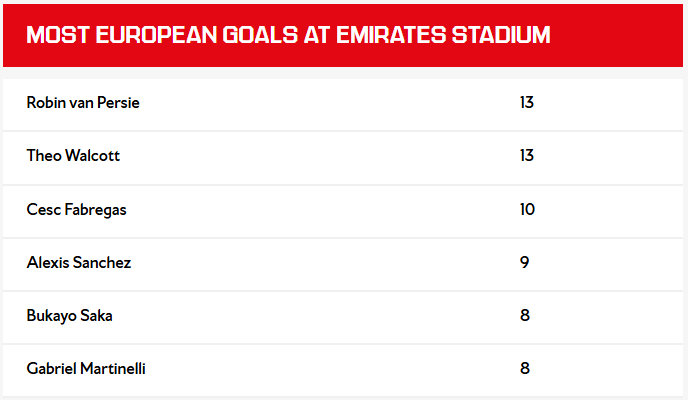The width and height of the screenshot is (688, 400).
Task: Click Gabriel Martinelli's goal count of 8
Action: click(x=524, y=368)
